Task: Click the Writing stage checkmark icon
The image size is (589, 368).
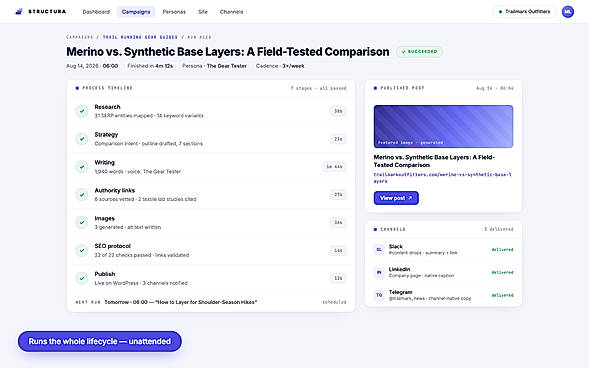Action: click(82, 167)
